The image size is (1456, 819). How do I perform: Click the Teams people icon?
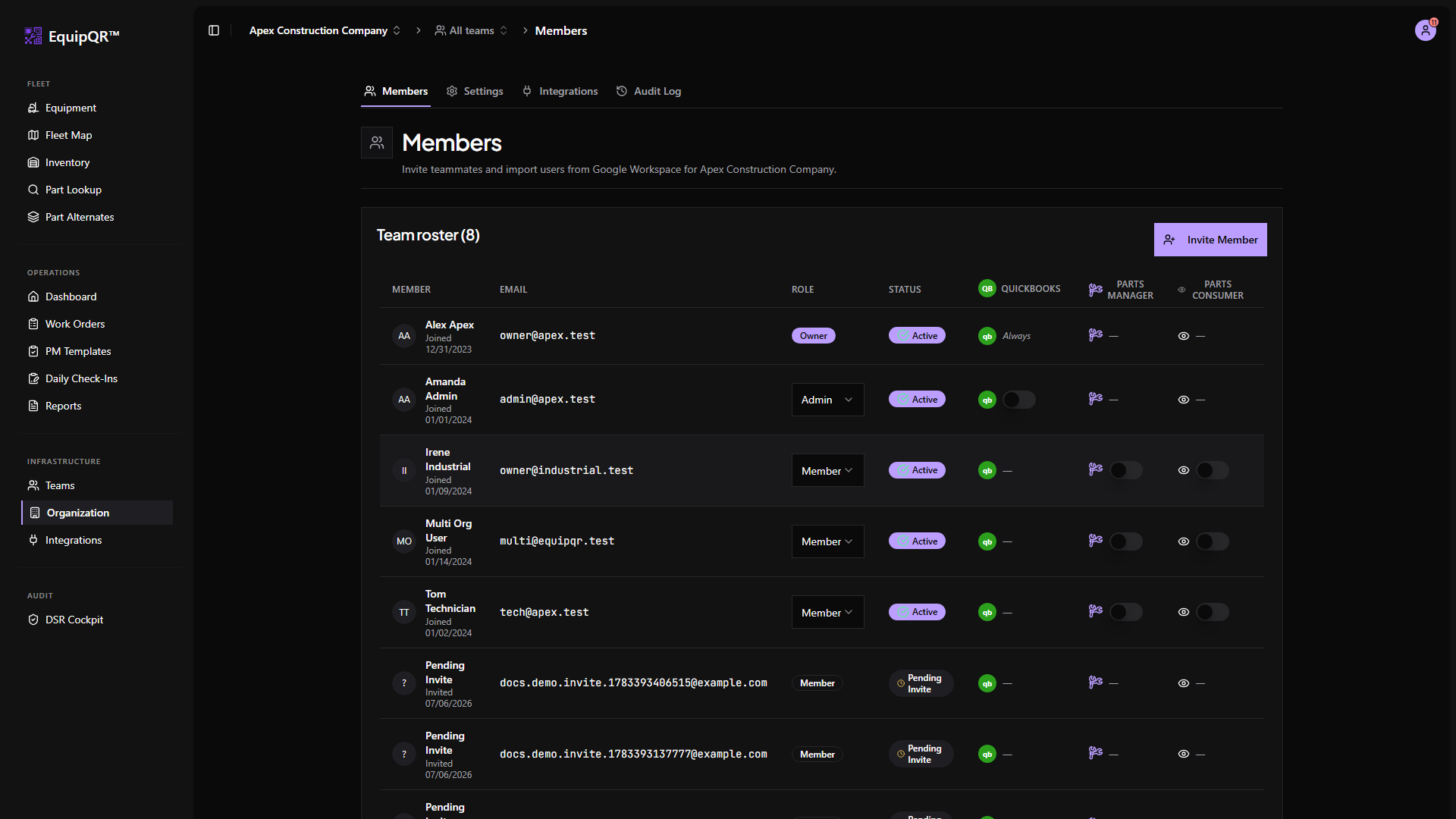pos(33,485)
